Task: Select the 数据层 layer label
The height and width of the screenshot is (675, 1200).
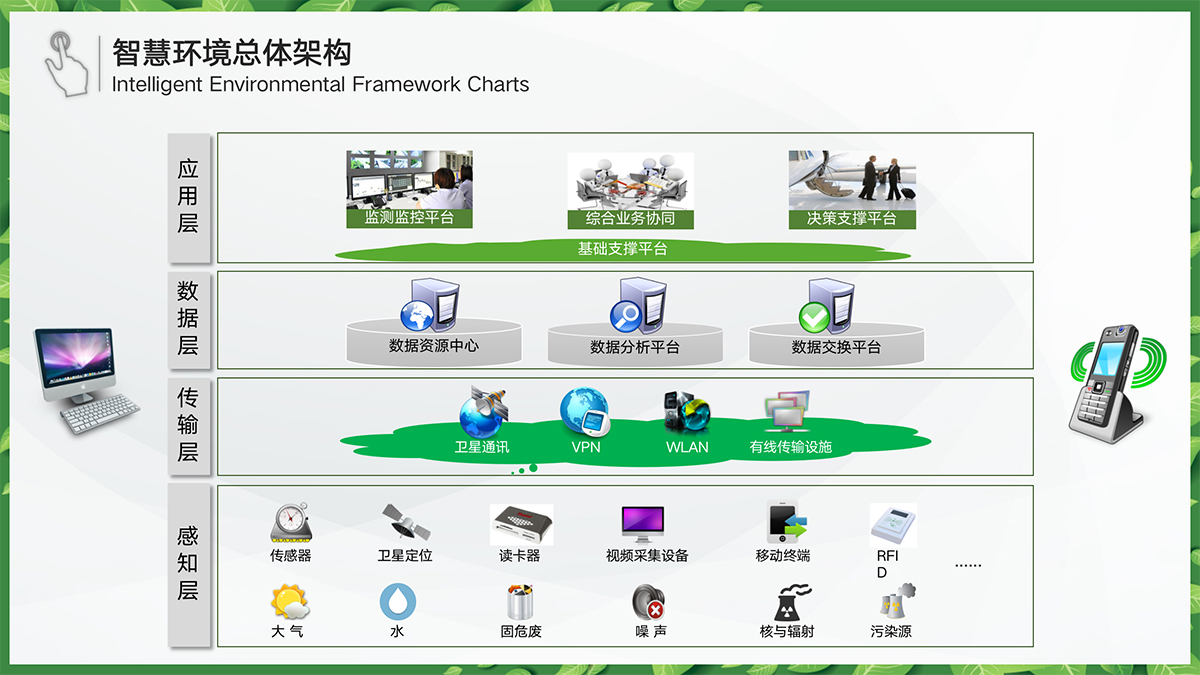Action: pyautogui.click(x=189, y=319)
